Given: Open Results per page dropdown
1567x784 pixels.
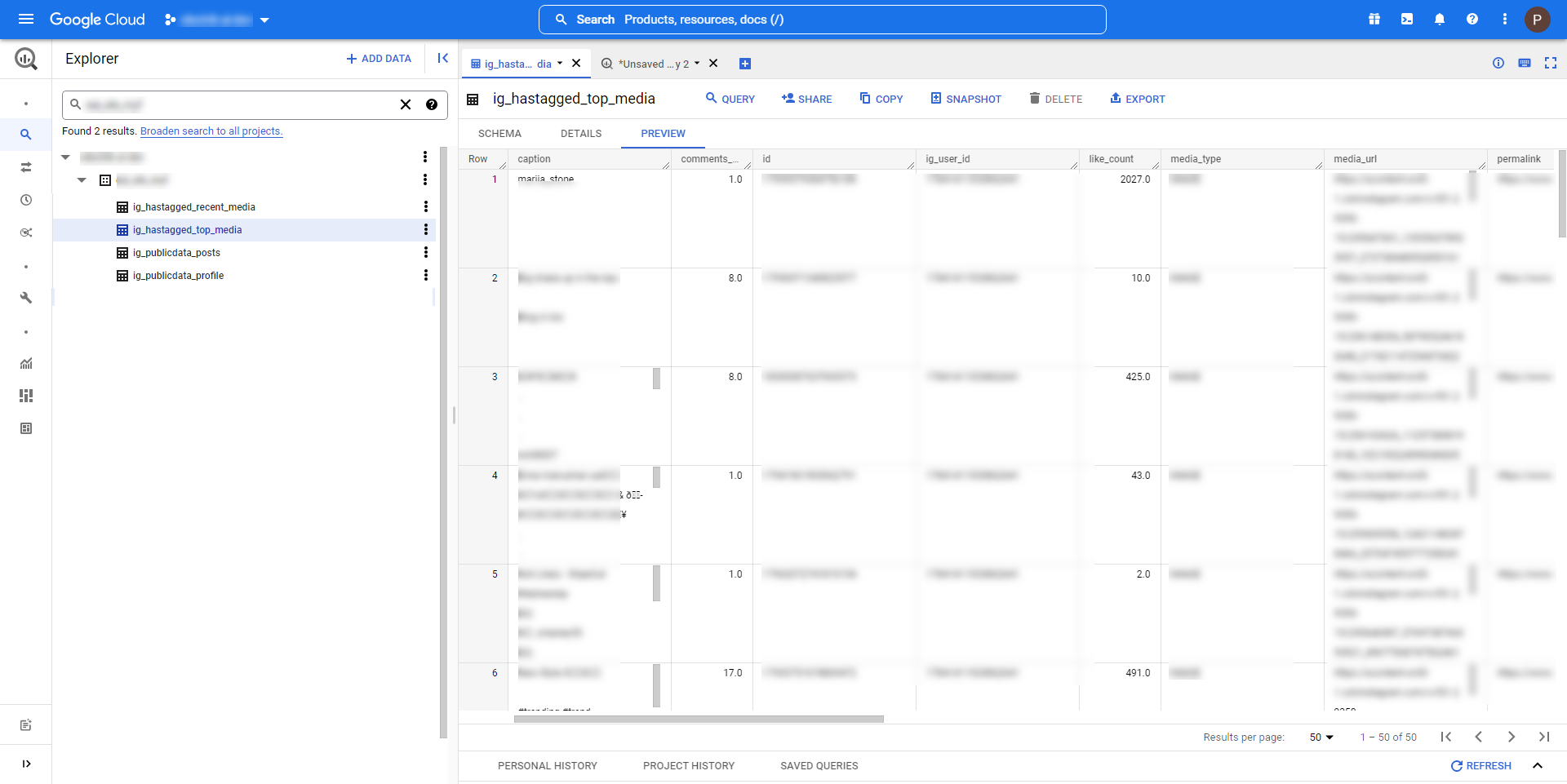Looking at the screenshot, I should tap(1321, 737).
